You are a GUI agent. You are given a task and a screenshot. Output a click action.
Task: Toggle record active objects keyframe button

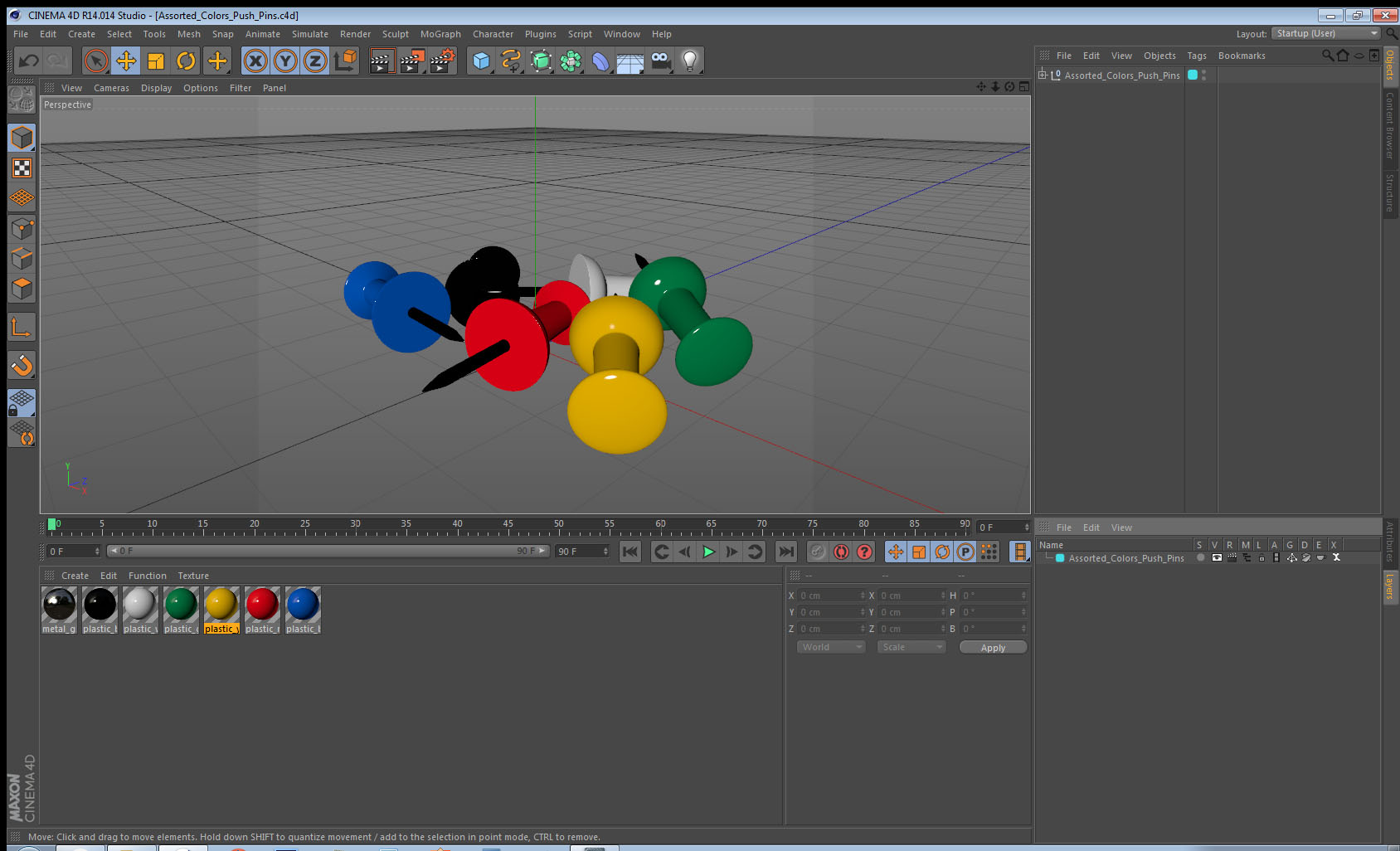point(818,552)
